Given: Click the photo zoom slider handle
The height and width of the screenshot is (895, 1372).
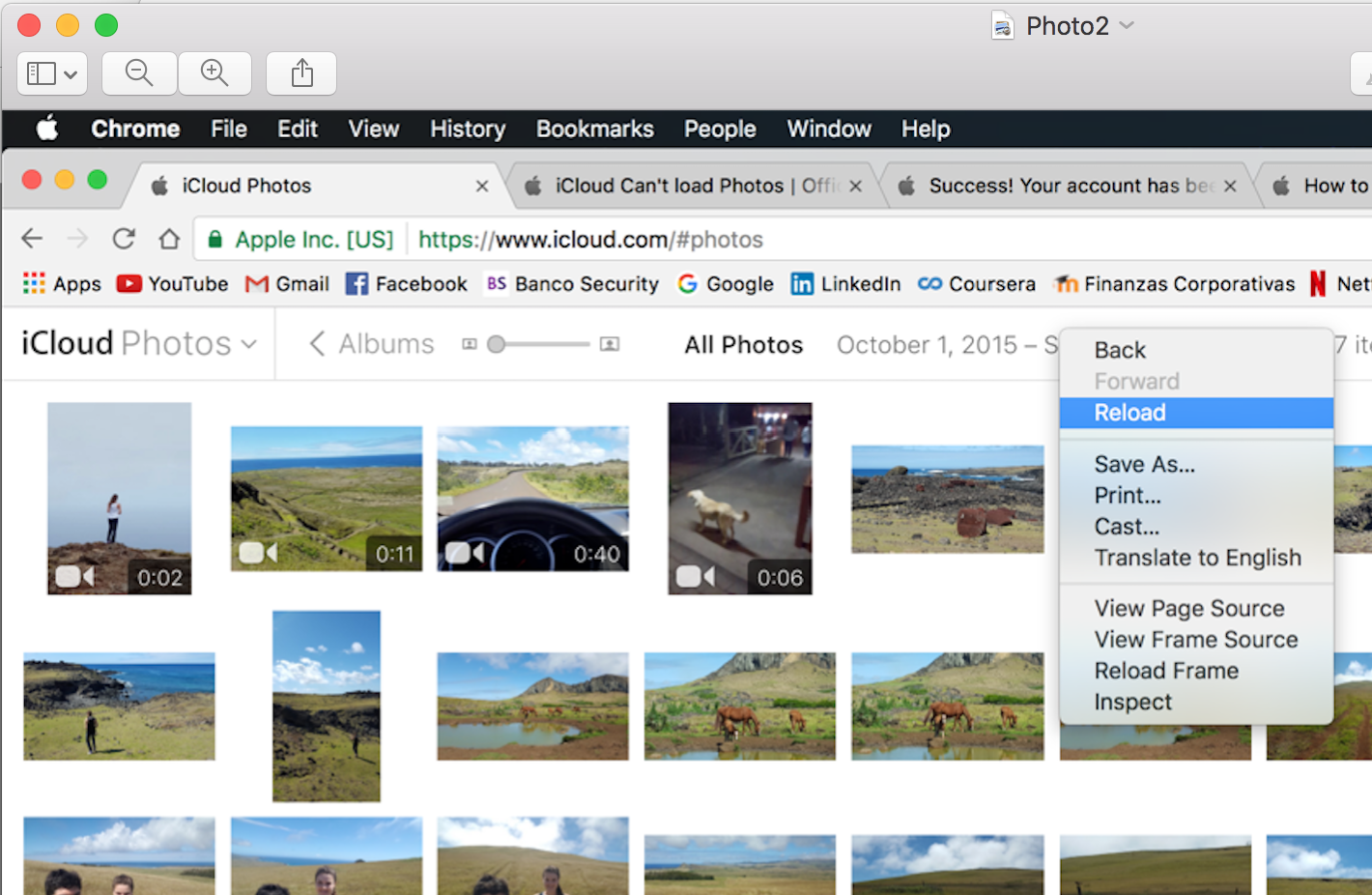Looking at the screenshot, I should click(x=496, y=343).
